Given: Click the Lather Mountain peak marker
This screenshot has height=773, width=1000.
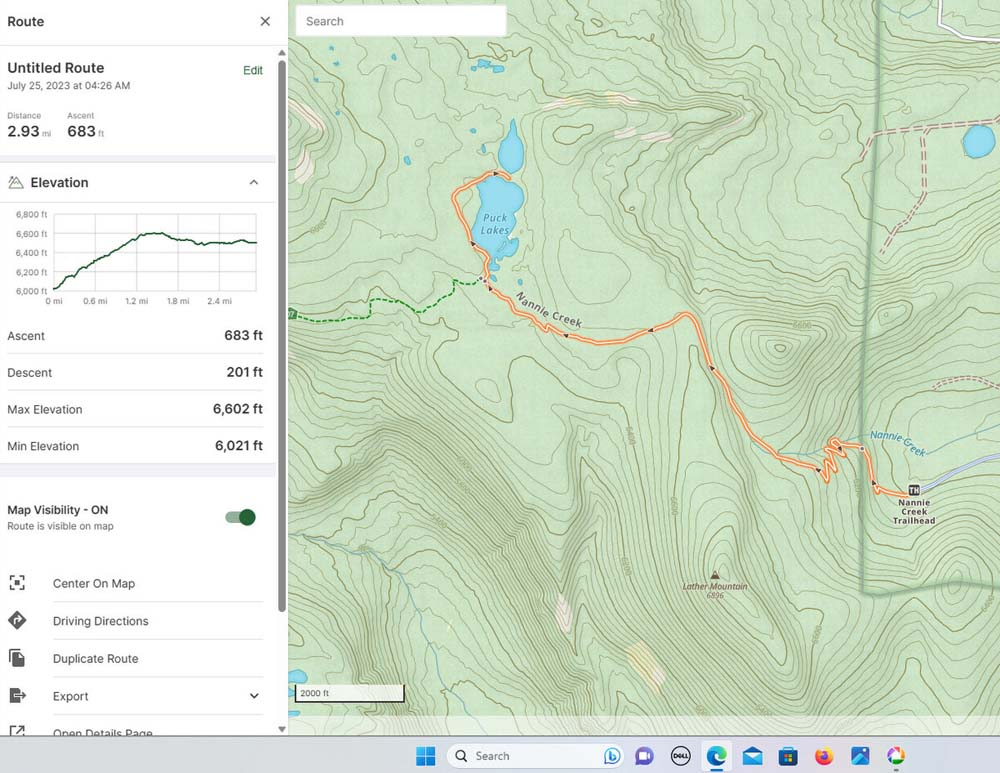Looking at the screenshot, I should click(715, 575).
